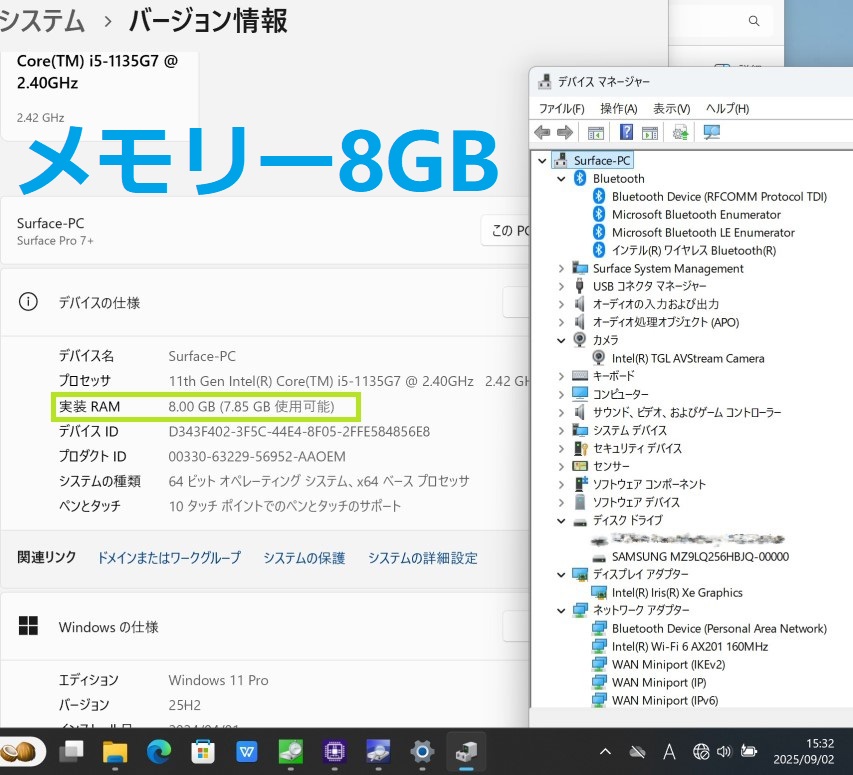
Task: Click the update driver toolbar icon
Action: 681,132
